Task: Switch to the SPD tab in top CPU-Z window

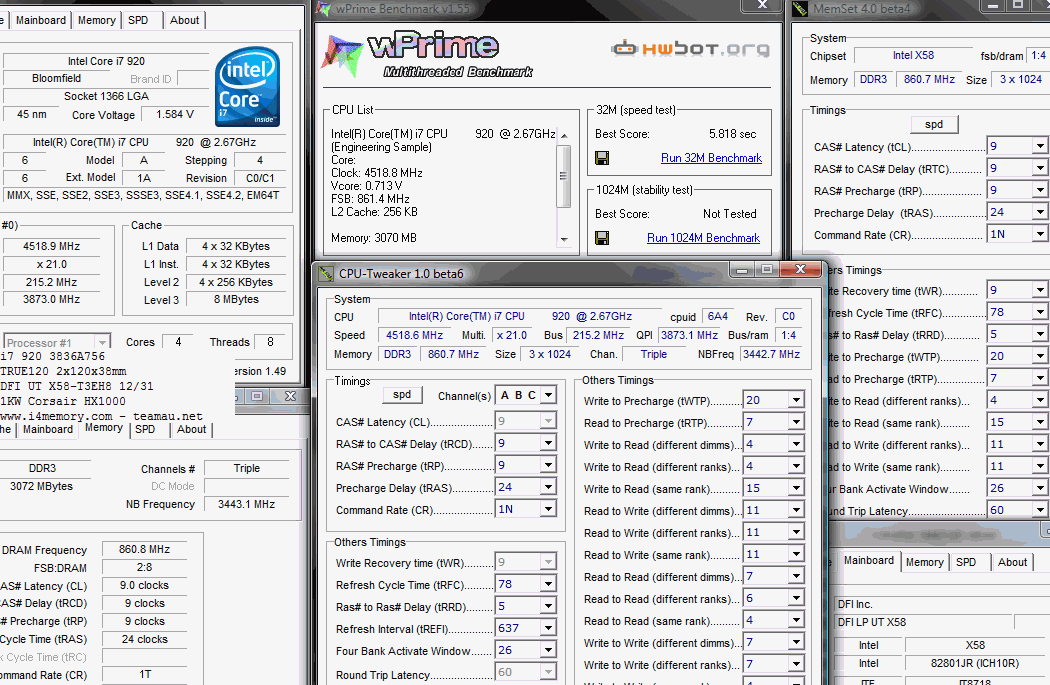Action: point(138,20)
